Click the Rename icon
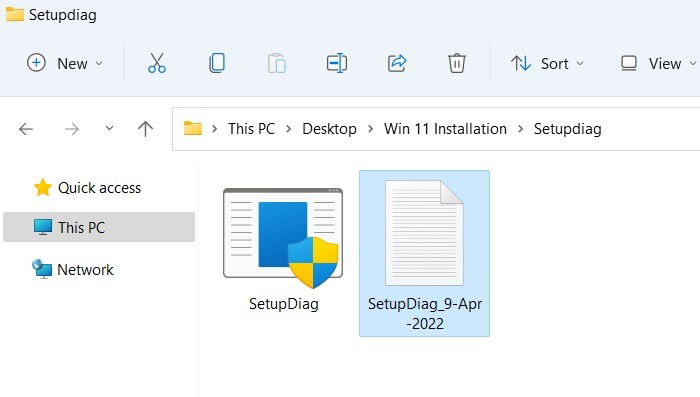The height and width of the screenshot is (397, 700). point(337,63)
